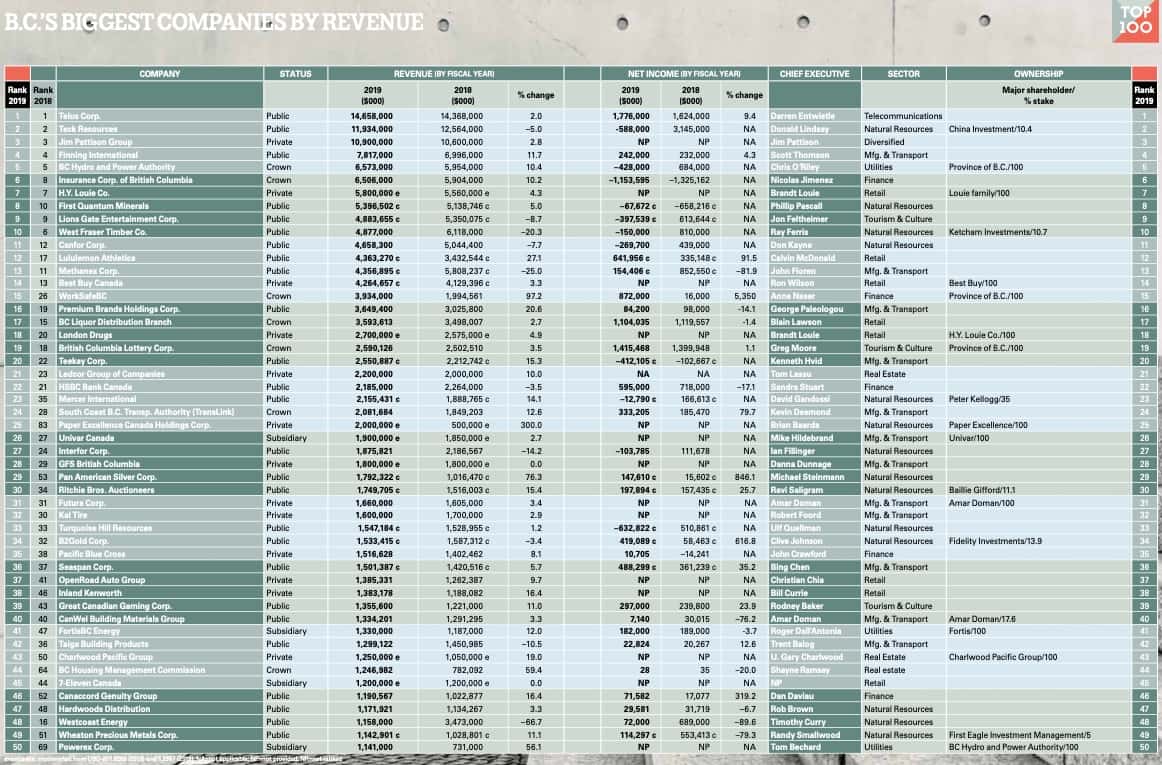Image resolution: width=1162 pixels, height=765 pixels.
Task: Click the NET INCOME header
Action: pyautogui.click(x=684, y=73)
